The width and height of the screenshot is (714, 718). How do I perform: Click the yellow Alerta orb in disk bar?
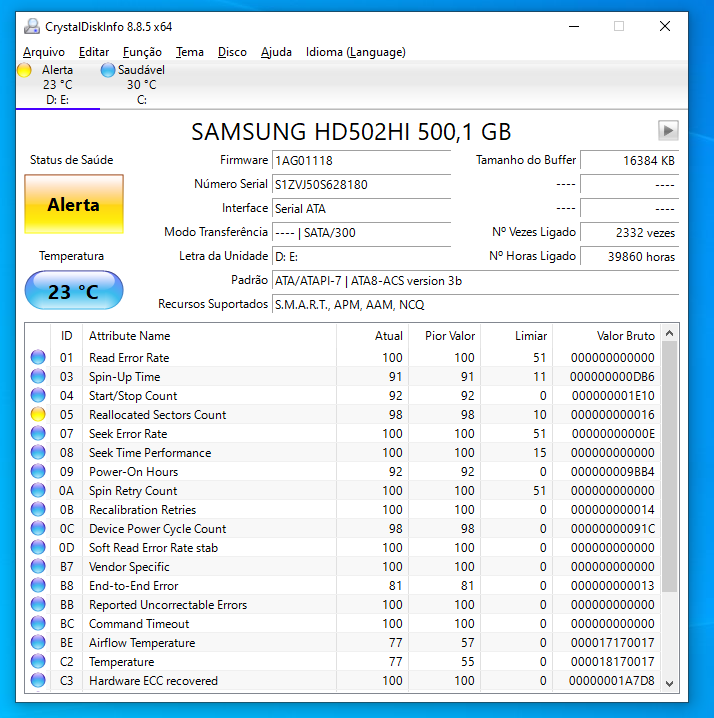[x=24, y=70]
